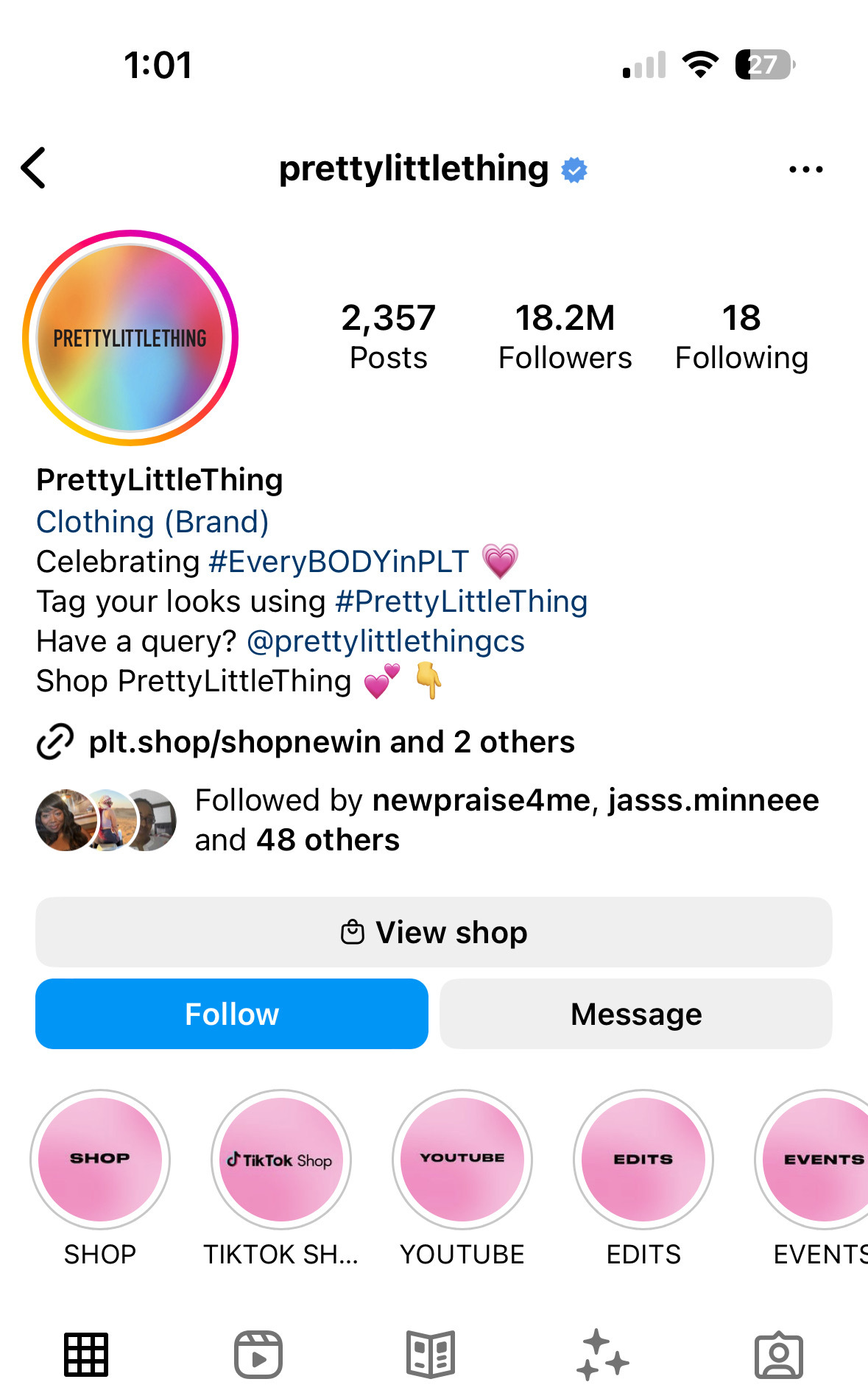
Task: Open the guides tab icon
Action: (431, 1354)
